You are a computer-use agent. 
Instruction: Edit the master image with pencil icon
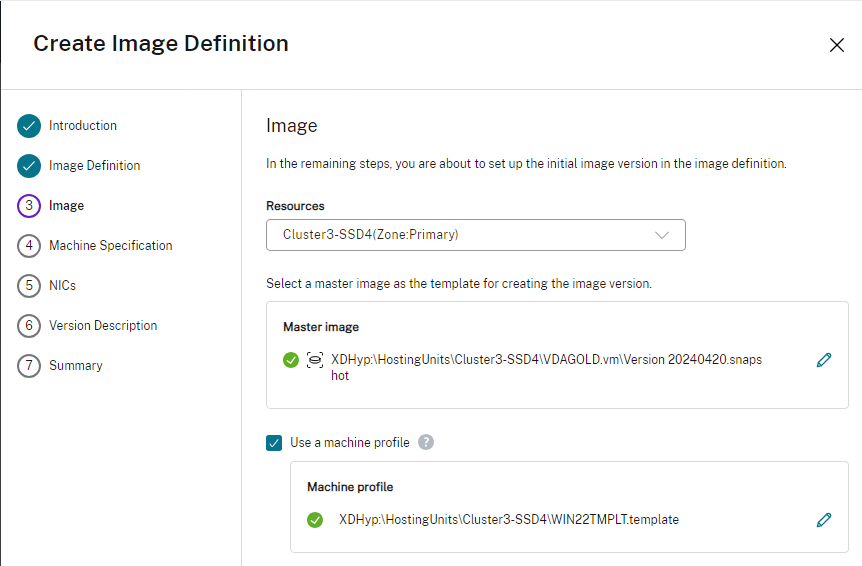point(824,360)
